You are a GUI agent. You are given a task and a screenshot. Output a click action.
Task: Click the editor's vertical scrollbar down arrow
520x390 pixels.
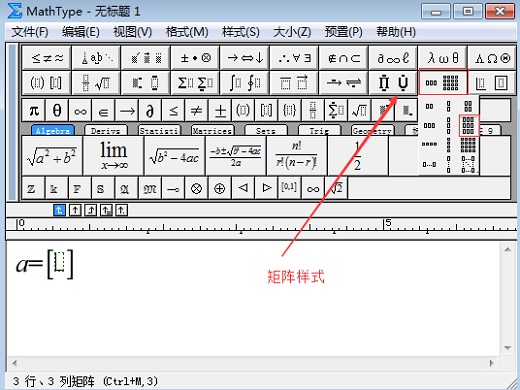point(508,348)
